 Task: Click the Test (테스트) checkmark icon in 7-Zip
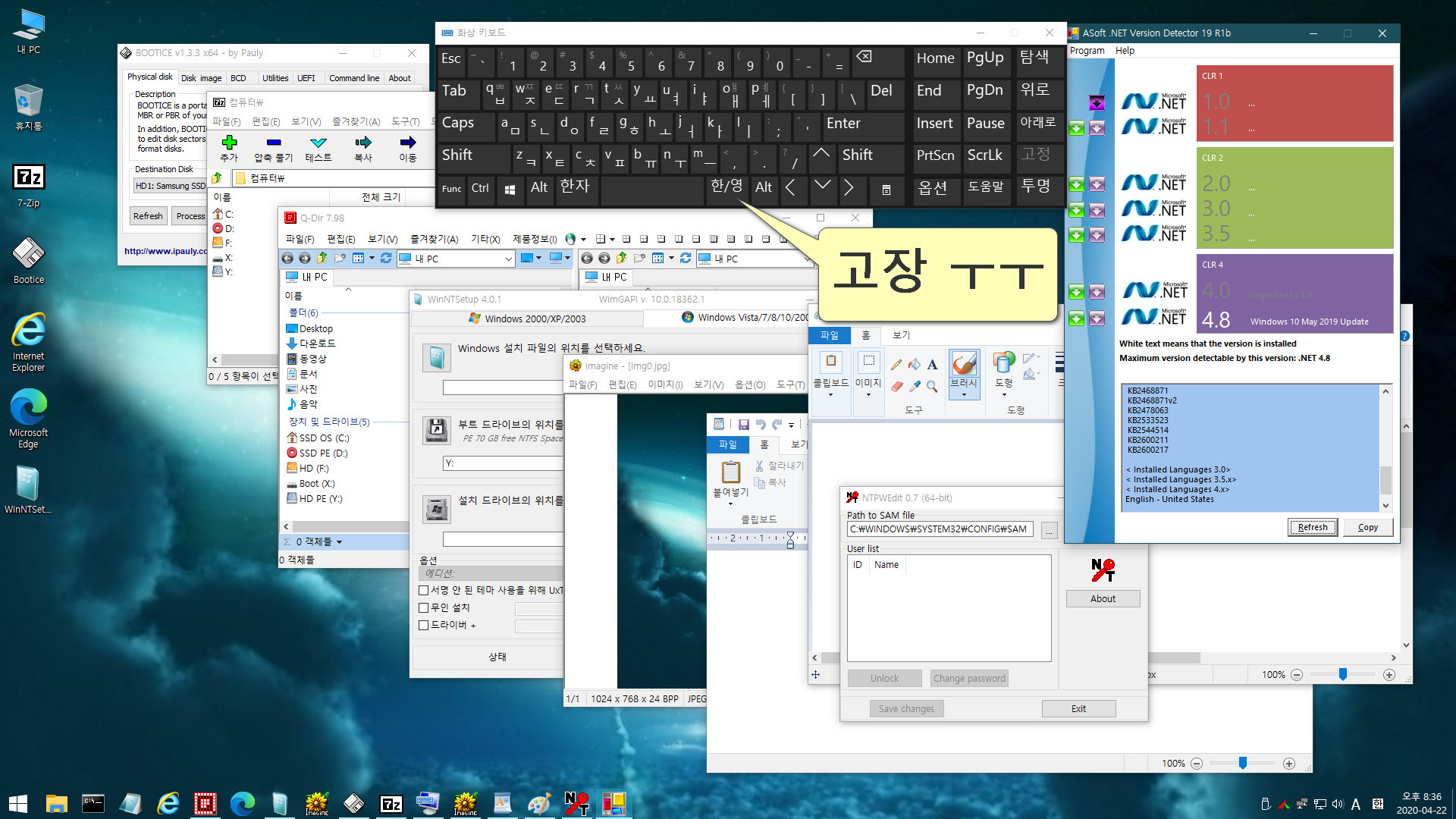[x=318, y=143]
